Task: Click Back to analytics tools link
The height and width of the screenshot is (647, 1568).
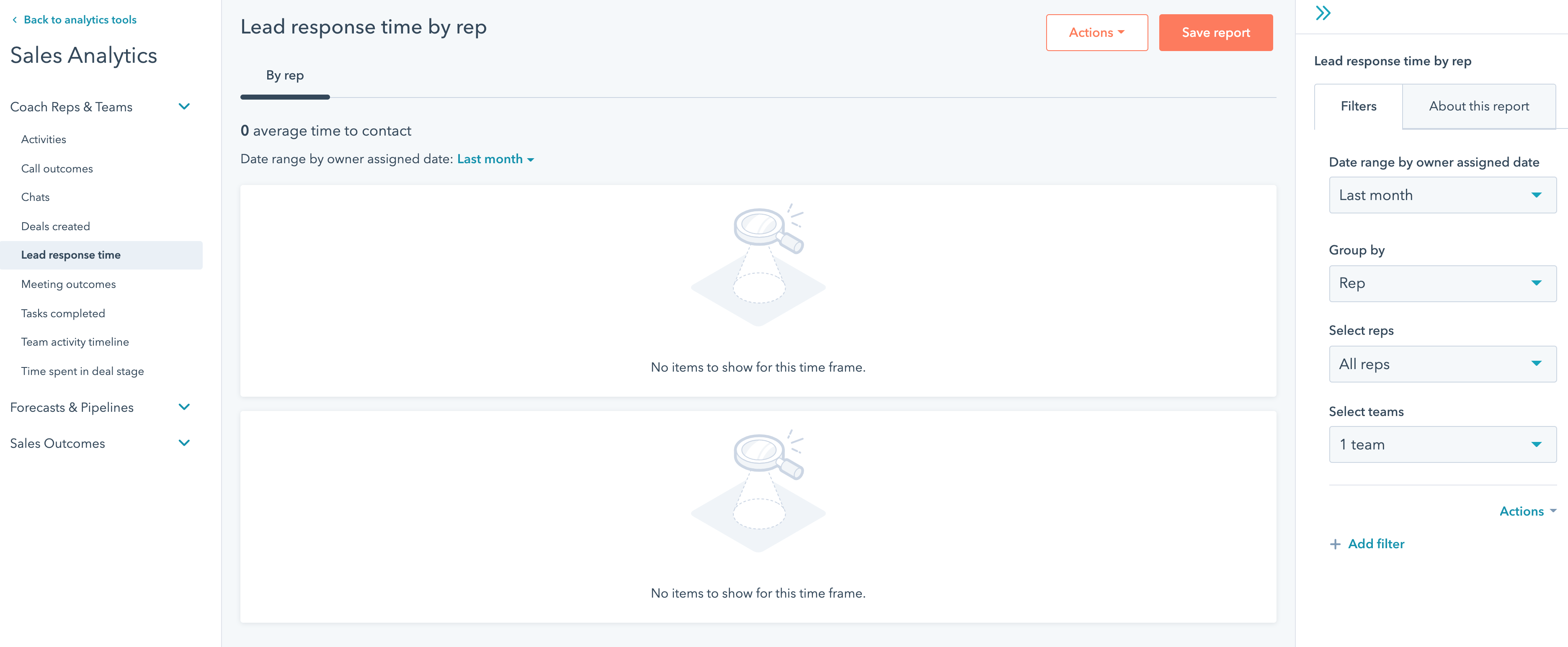Action: pyautogui.click(x=80, y=20)
